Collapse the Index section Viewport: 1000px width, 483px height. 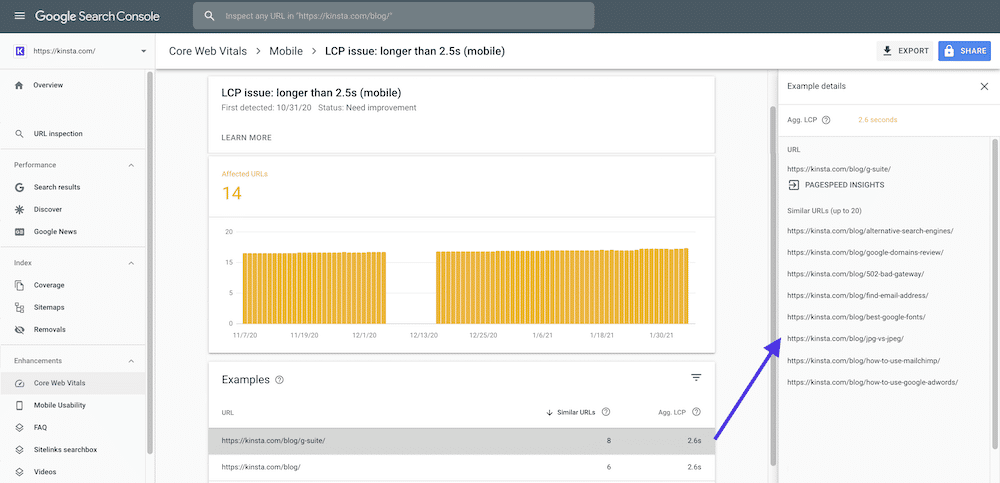(131, 263)
